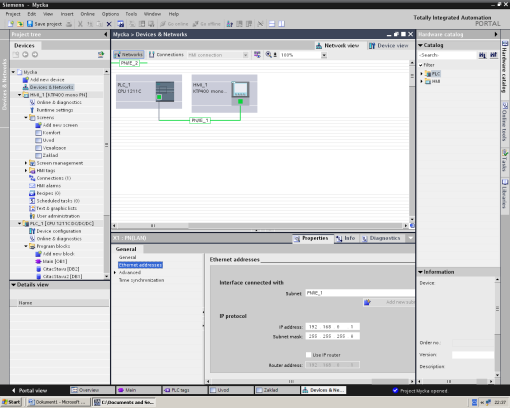The height and width of the screenshot is (408, 510).
Task: Click the Accessible devices toolbar icon
Action: click(x=230, y=24)
